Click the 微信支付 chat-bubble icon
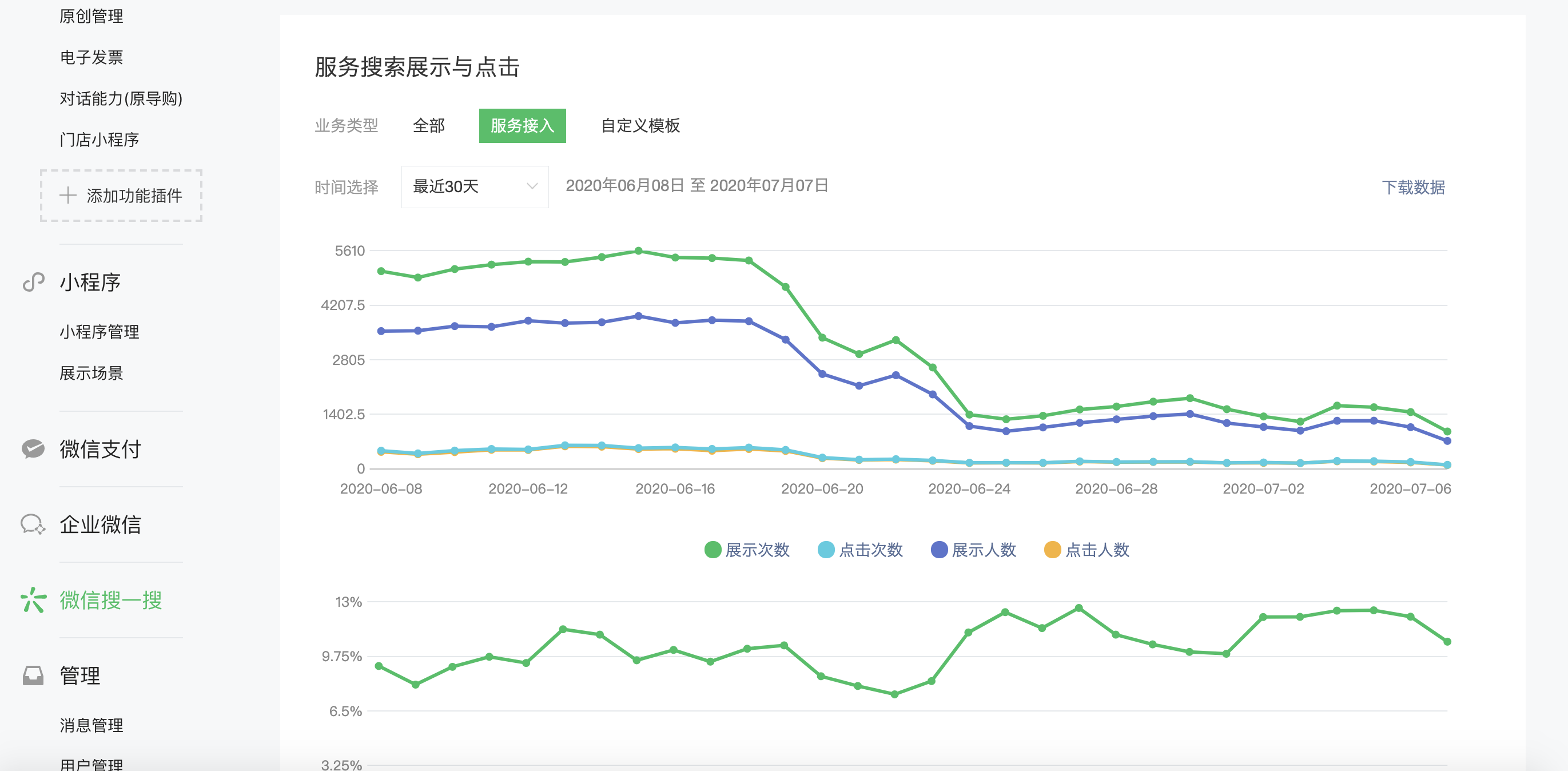This screenshot has width=1568, height=771. pyautogui.click(x=33, y=449)
